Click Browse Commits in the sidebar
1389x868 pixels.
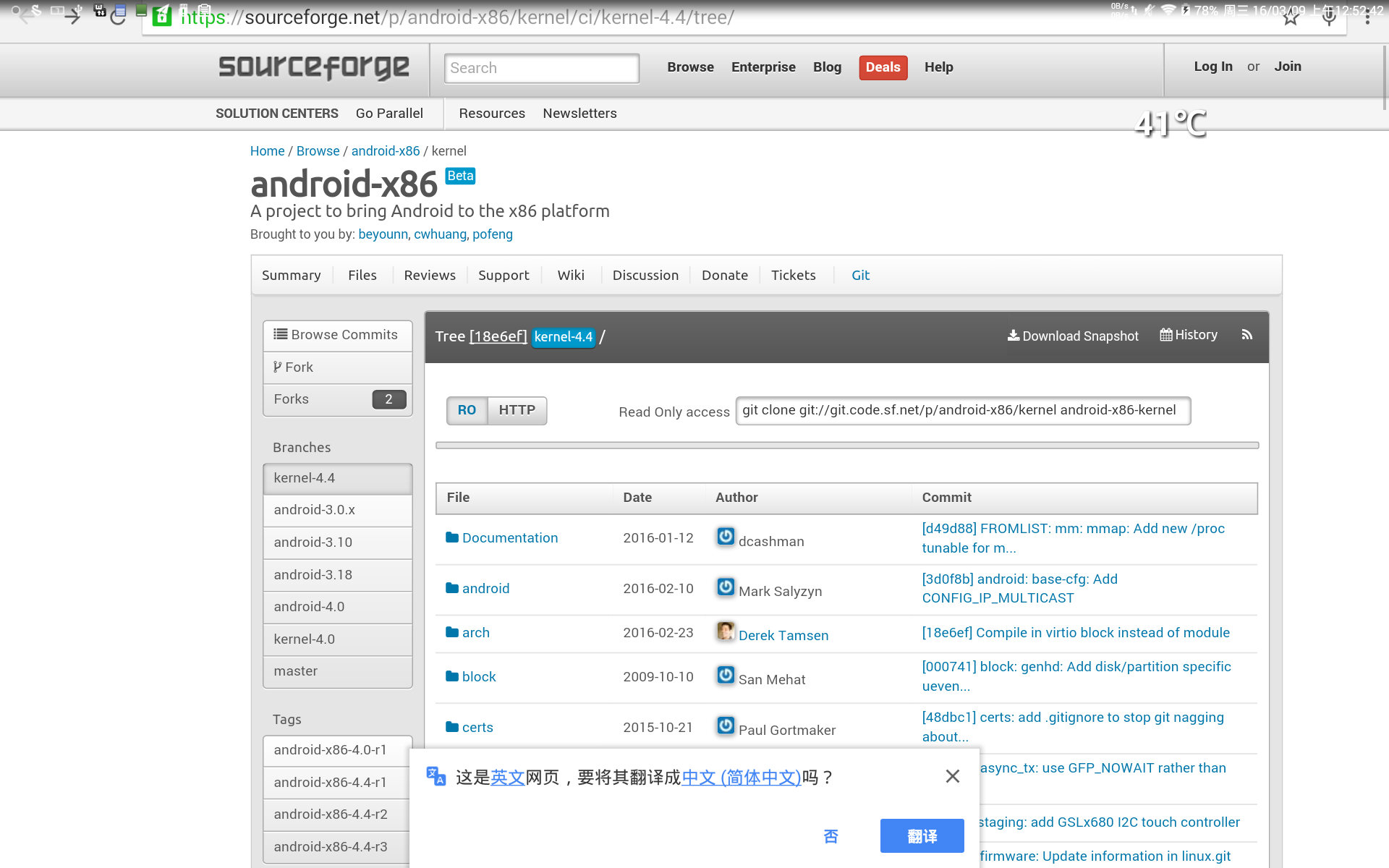click(338, 335)
